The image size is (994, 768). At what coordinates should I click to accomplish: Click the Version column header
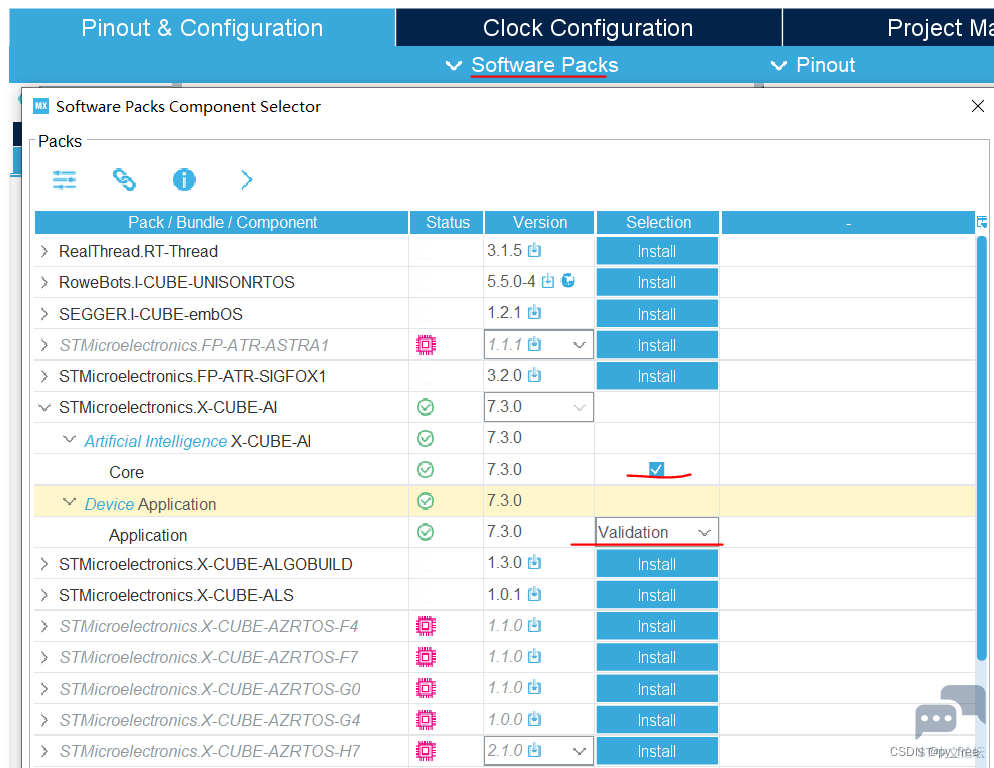(x=539, y=223)
